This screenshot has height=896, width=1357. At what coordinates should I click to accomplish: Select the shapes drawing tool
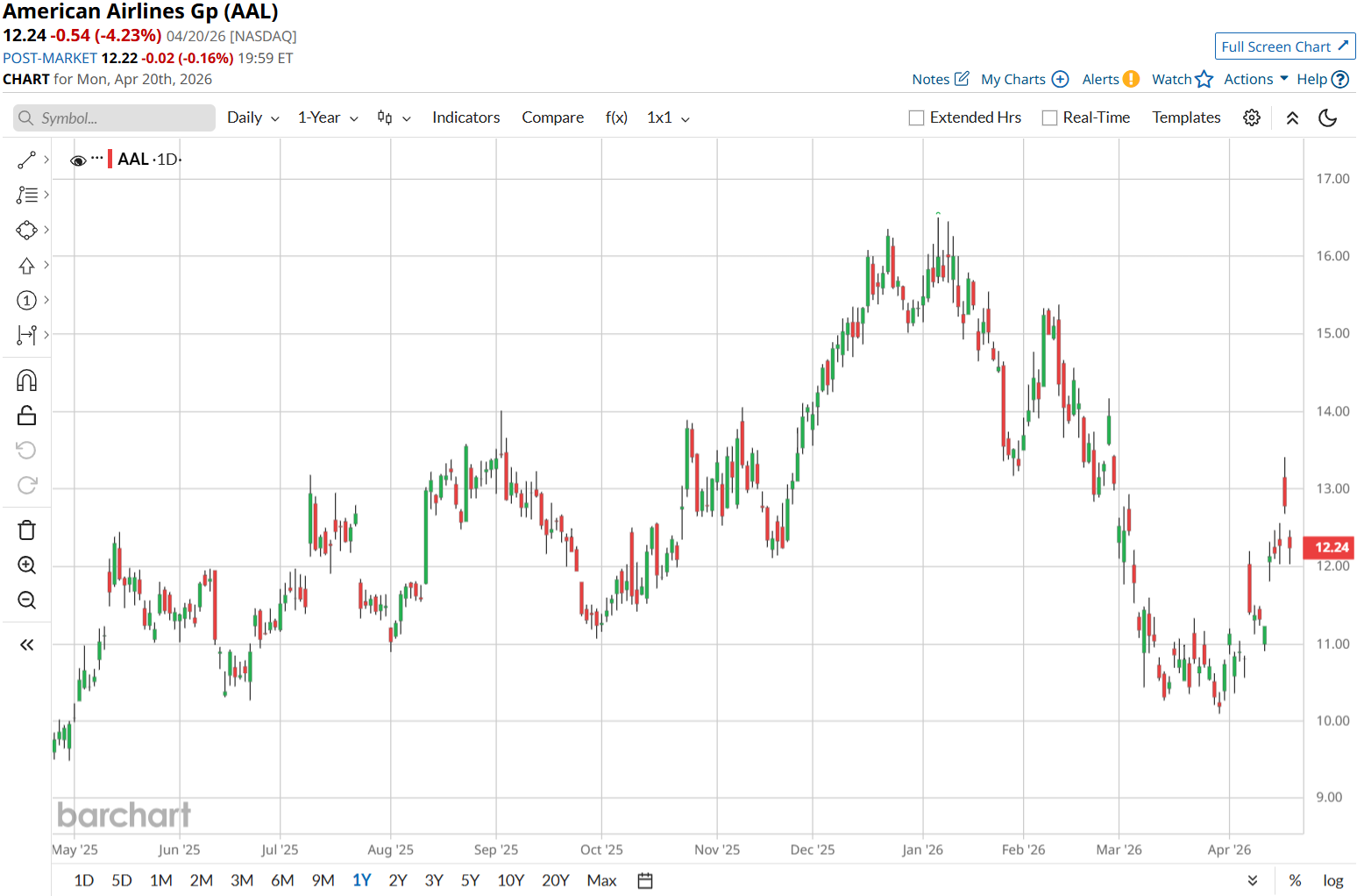tap(26, 230)
